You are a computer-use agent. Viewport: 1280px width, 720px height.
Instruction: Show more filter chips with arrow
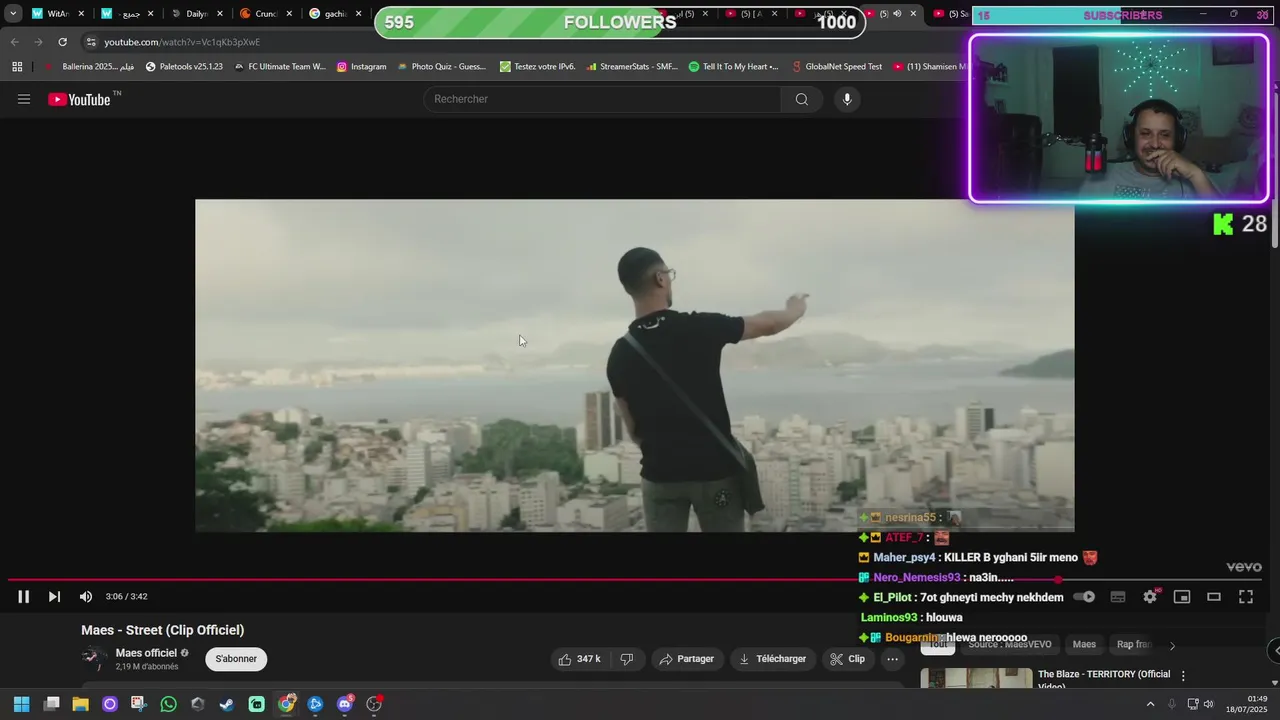click(1172, 645)
